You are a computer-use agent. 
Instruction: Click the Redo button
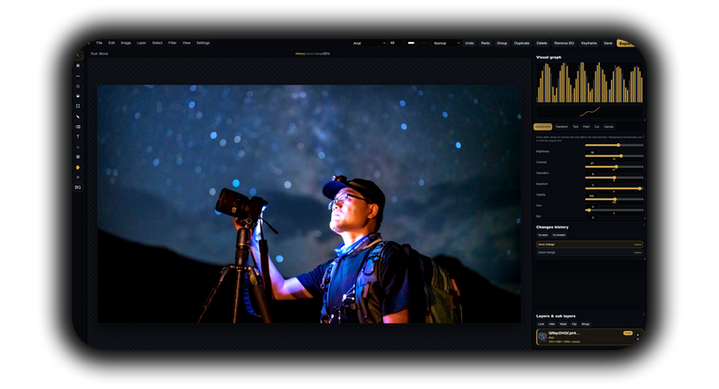[485, 43]
